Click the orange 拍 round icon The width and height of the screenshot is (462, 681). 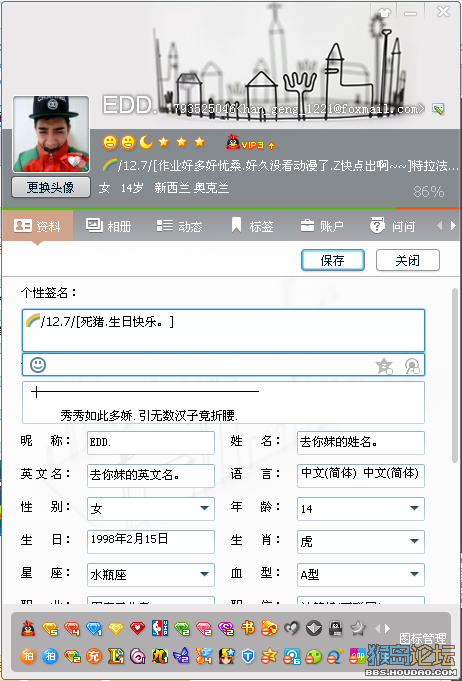pyautogui.click(x=28, y=656)
